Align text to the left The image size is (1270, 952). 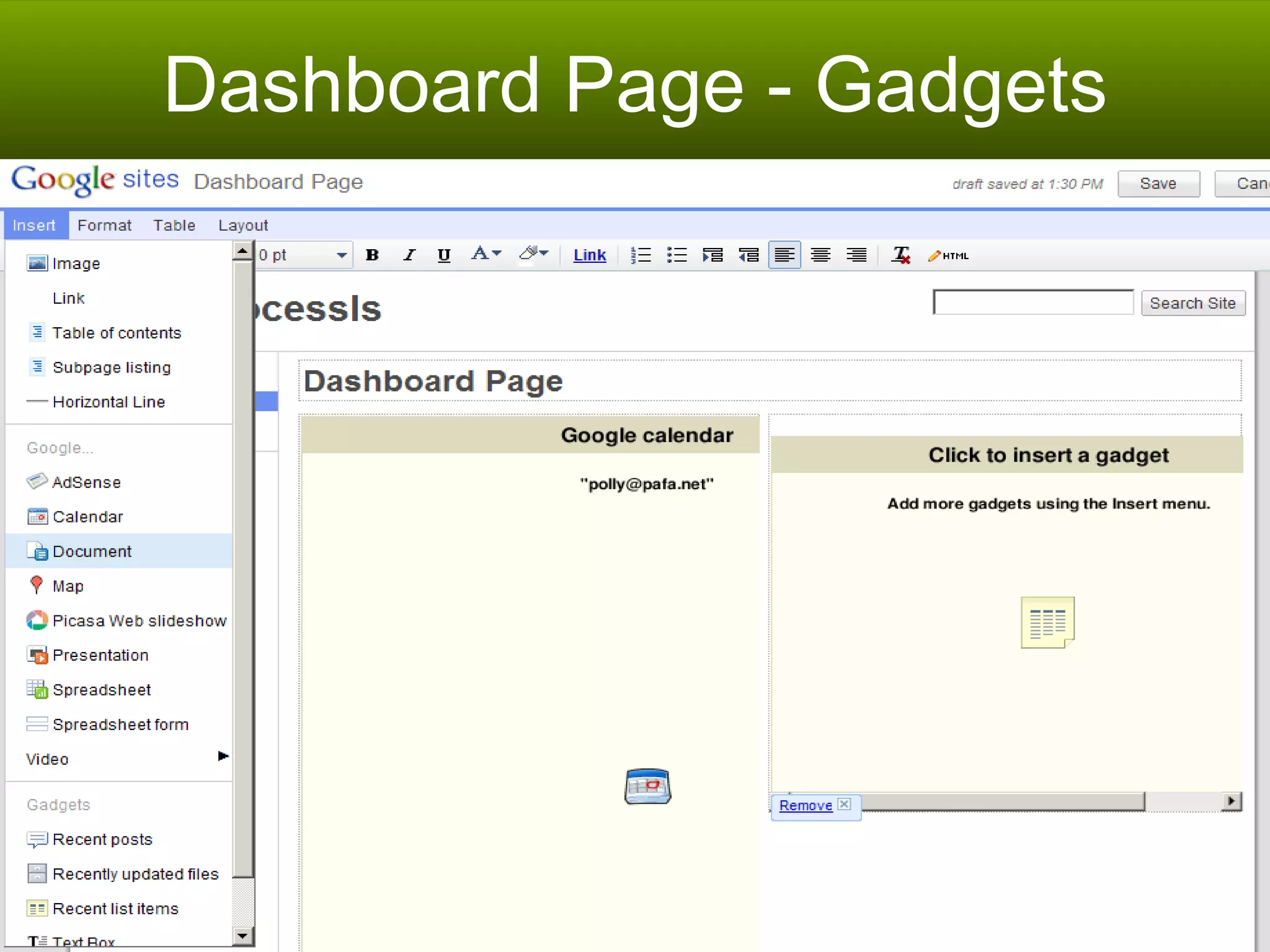[x=784, y=255]
